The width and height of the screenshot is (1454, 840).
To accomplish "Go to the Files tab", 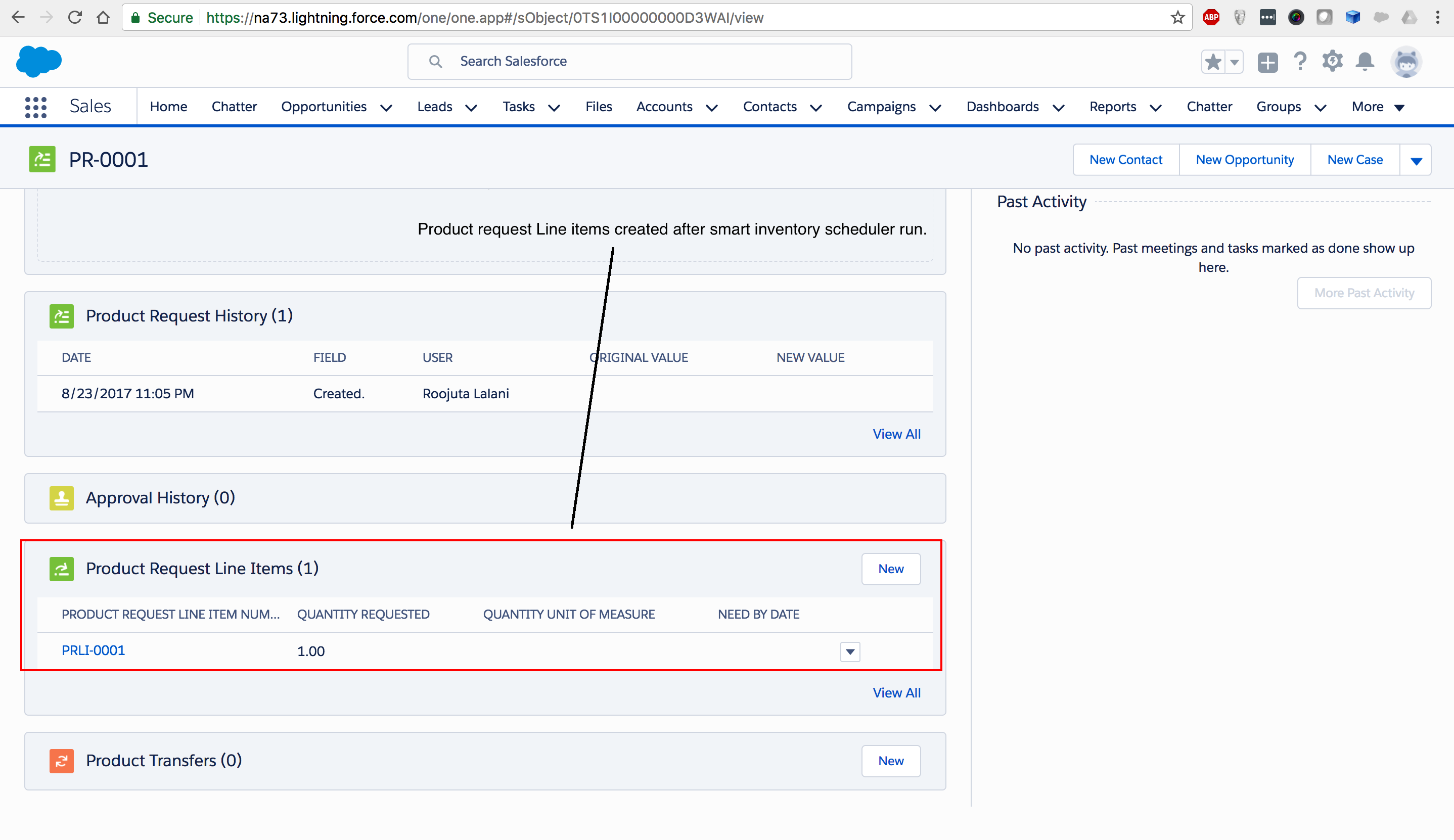I will pyautogui.click(x=598, y=107).
